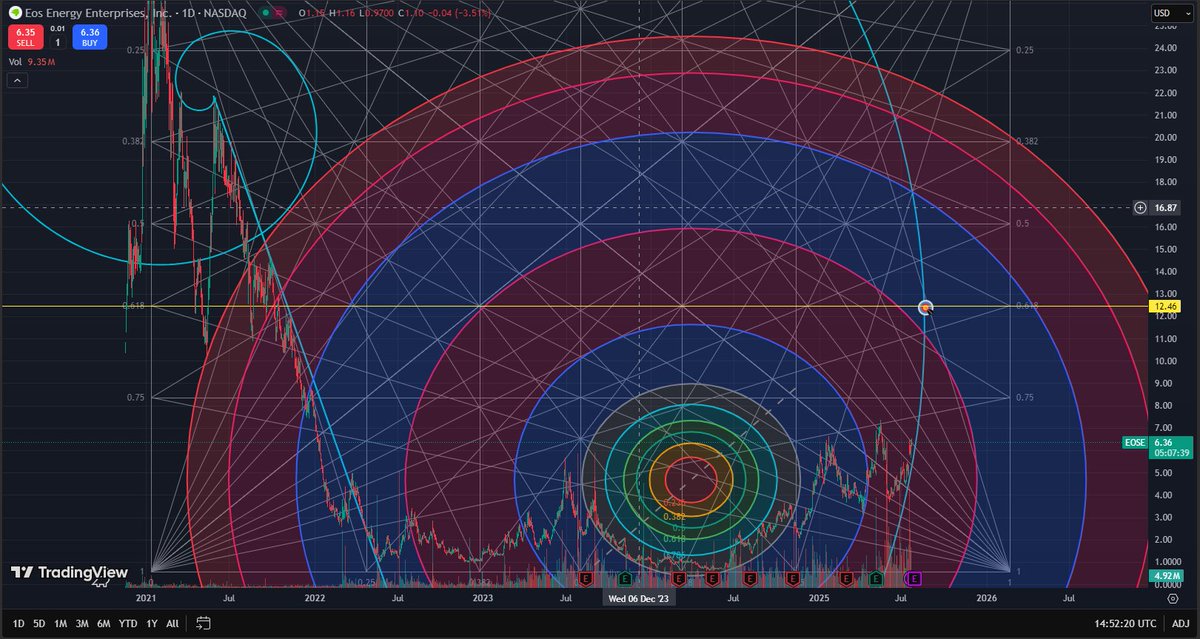Screen dimensions: 1200x639
Task: Click the 24.00 price axis label
Action: 1164,48
